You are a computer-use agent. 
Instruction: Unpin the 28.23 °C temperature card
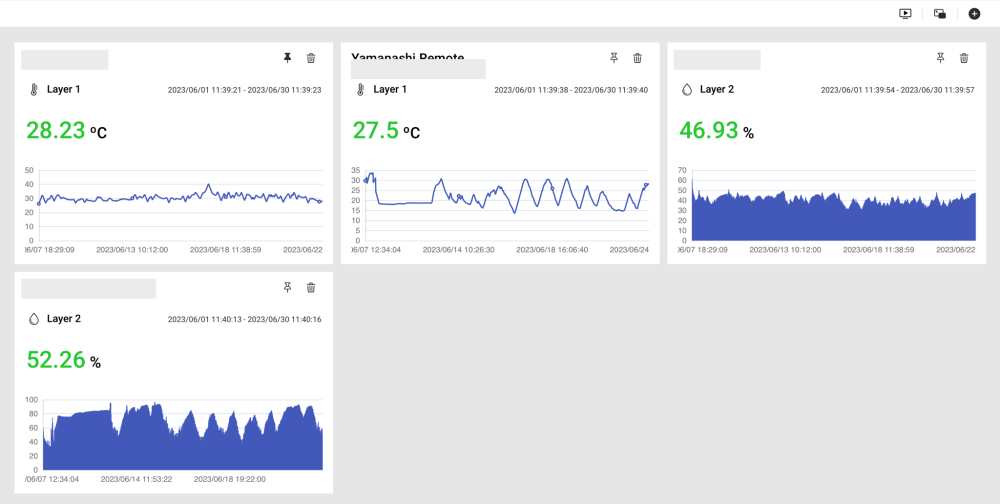pos(288,58)
